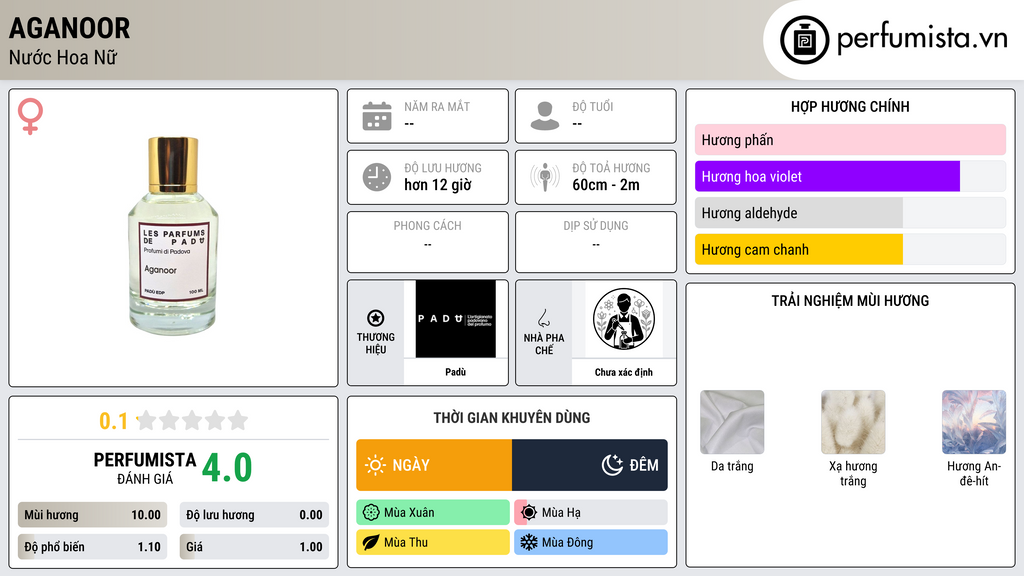This screenshot has height=576, width=1024.
Task: Open the Aganoor perfume bottle image
Action: pos(172,236)
